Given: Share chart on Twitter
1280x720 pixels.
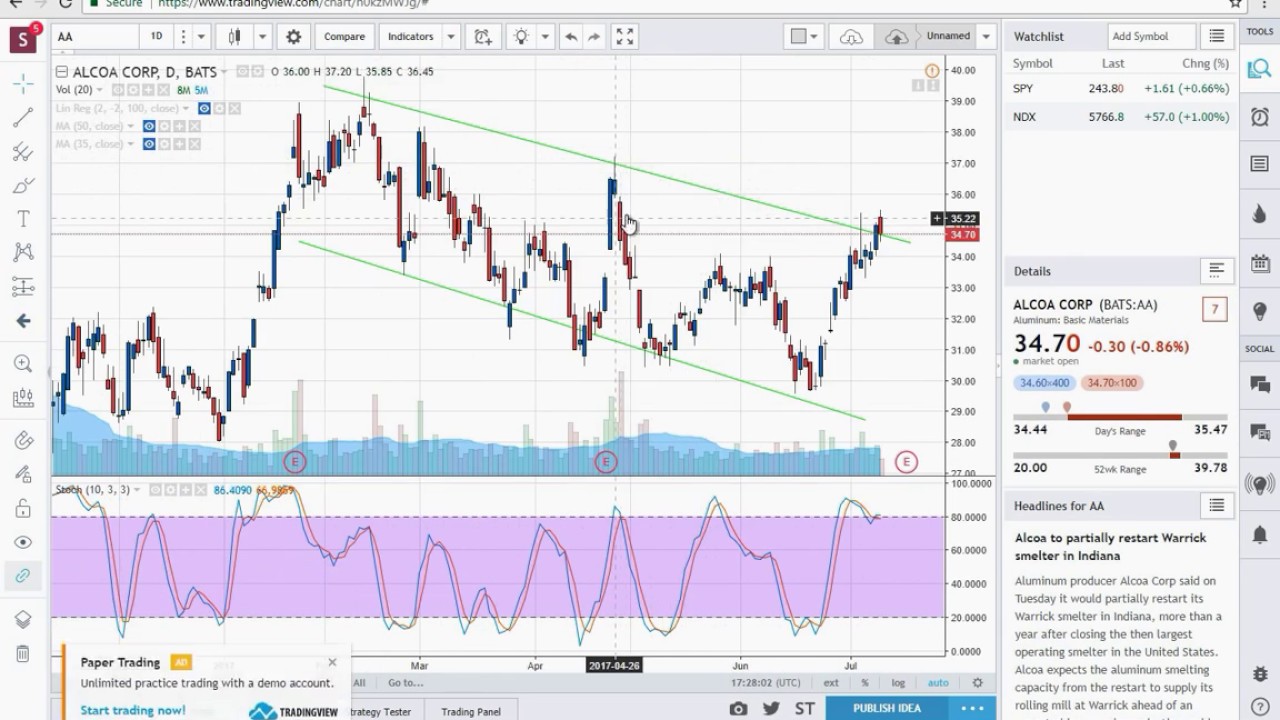Looking at the screenshot, I should pyautogui.click(x=771, y=708).
